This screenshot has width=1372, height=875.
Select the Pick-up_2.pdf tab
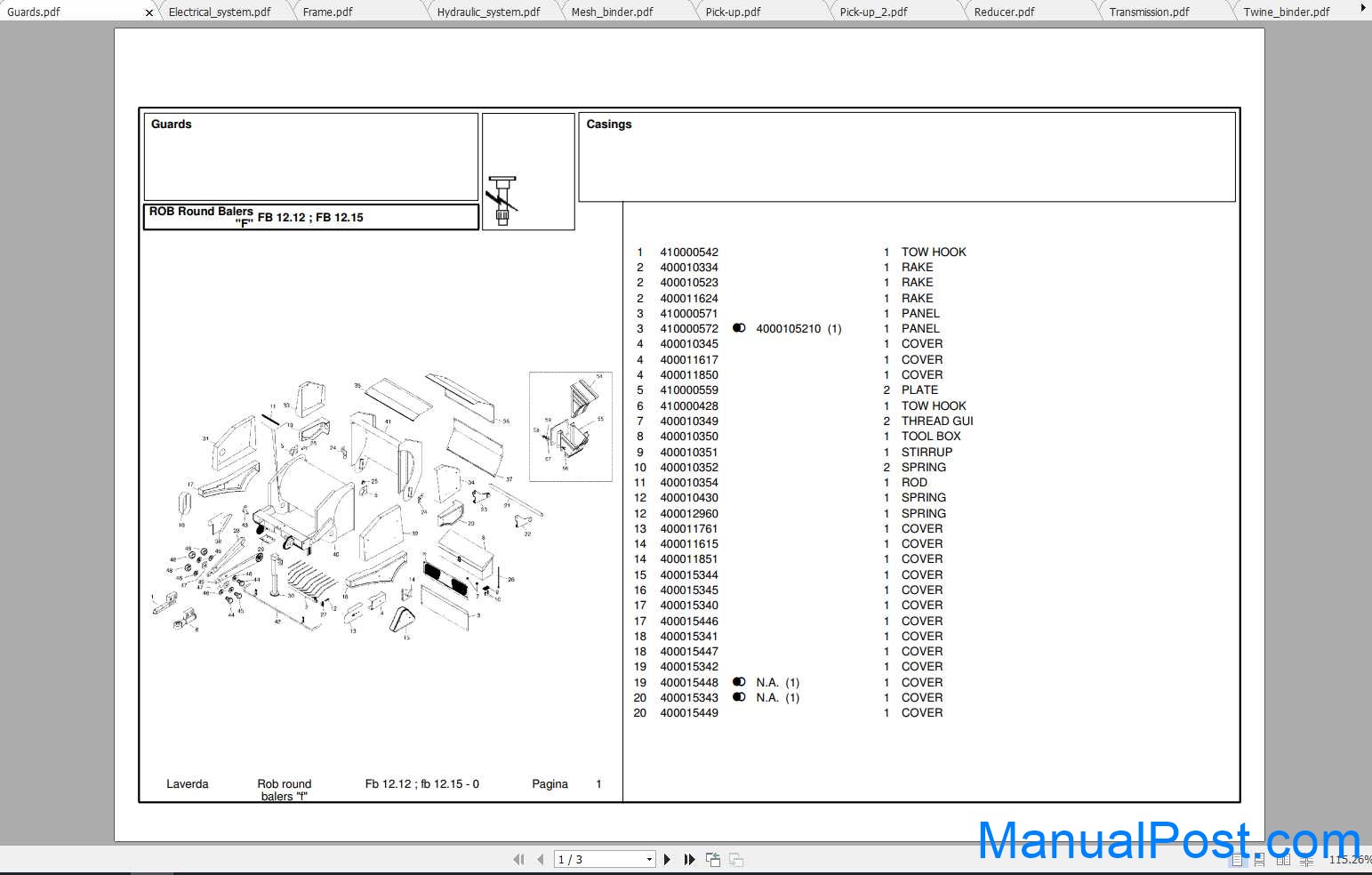click(873, 12)
